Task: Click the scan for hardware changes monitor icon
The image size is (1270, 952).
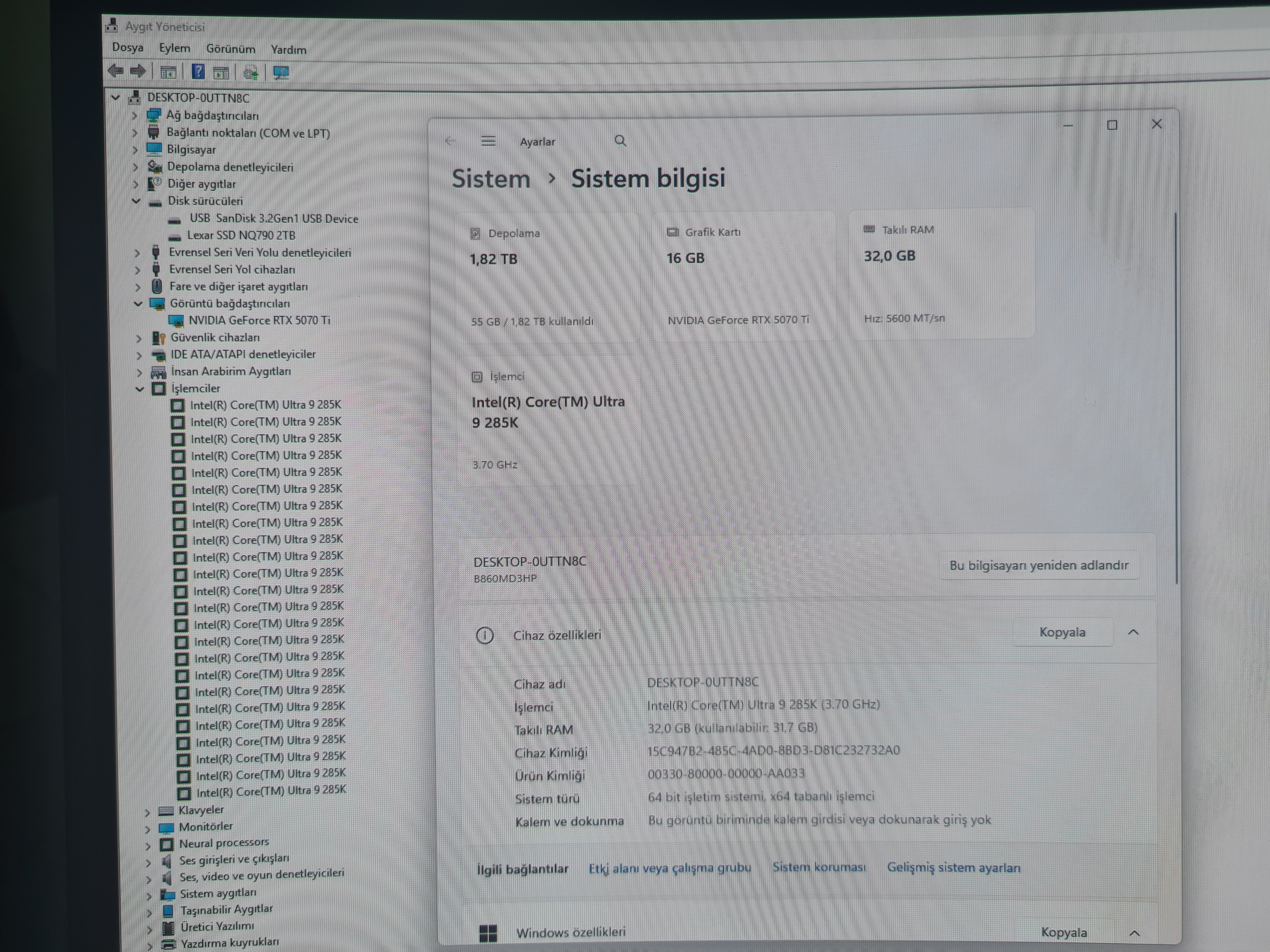Action: pos(281,73)
